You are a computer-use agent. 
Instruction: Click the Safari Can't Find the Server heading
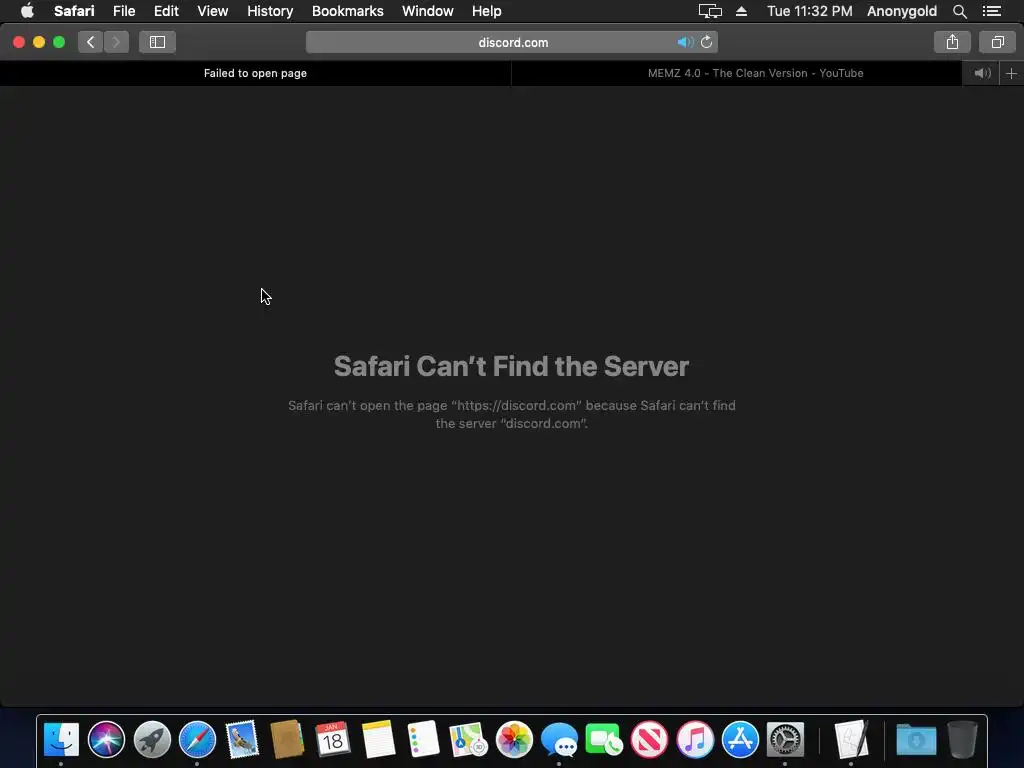[x=511, y=366]
